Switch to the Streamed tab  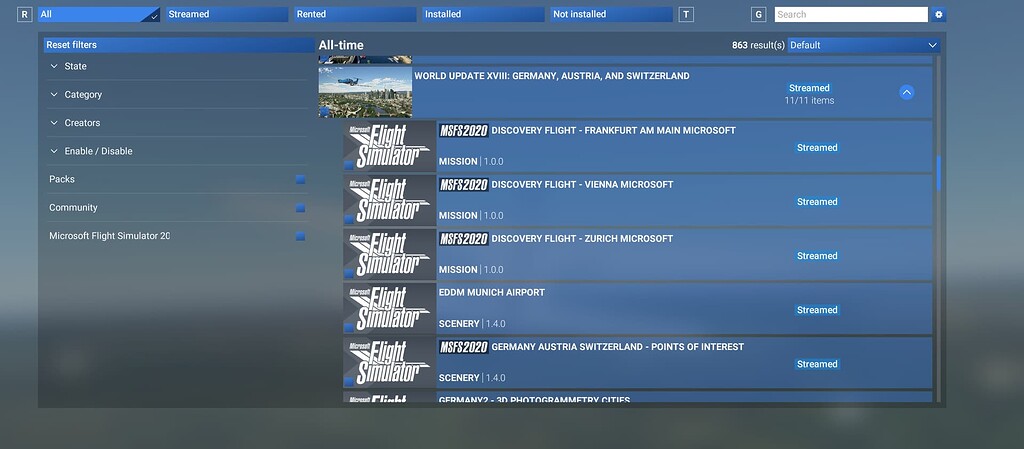pyautogui.click(x=227, y=14)
